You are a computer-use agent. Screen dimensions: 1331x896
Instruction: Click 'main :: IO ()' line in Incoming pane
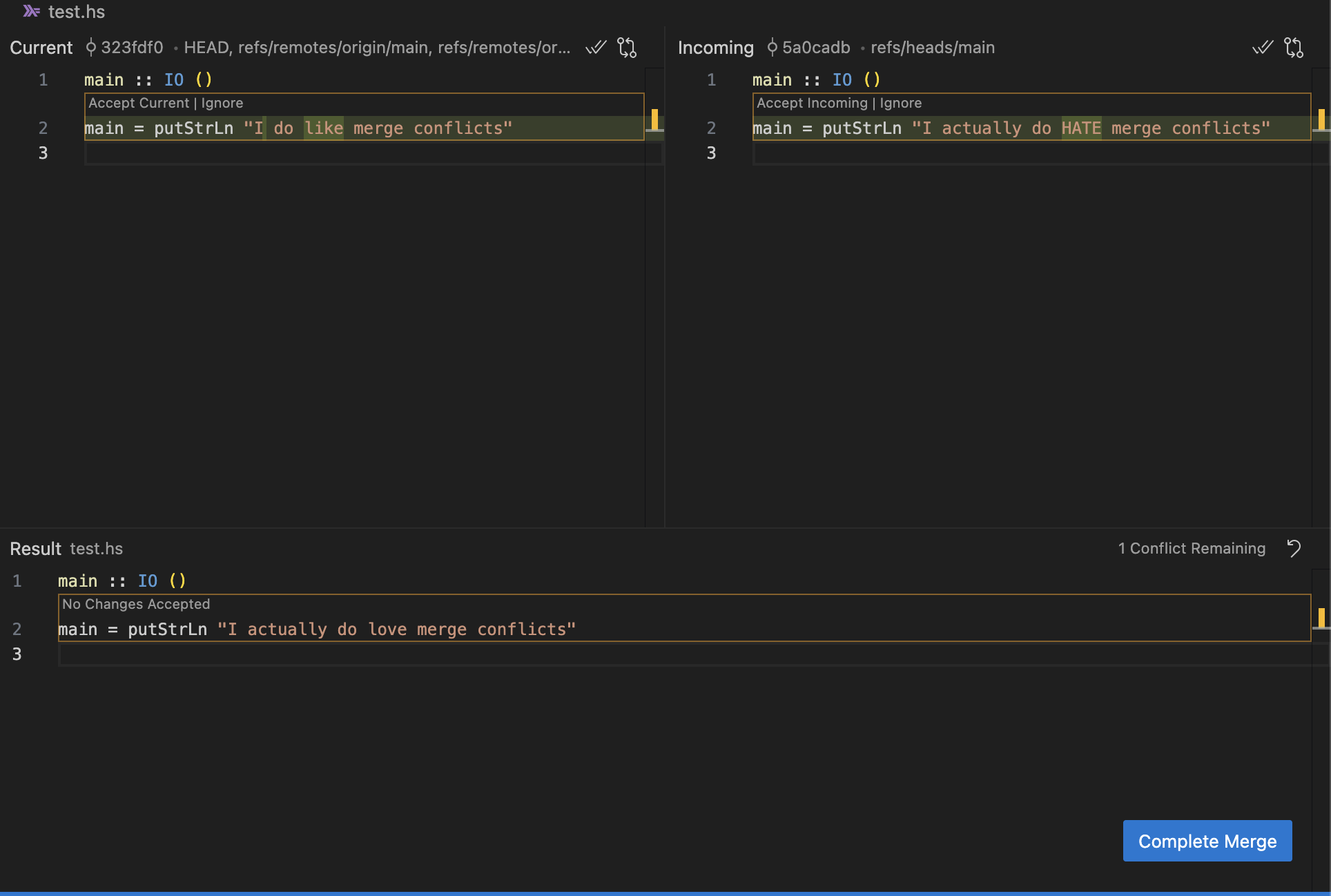[817, 80]
